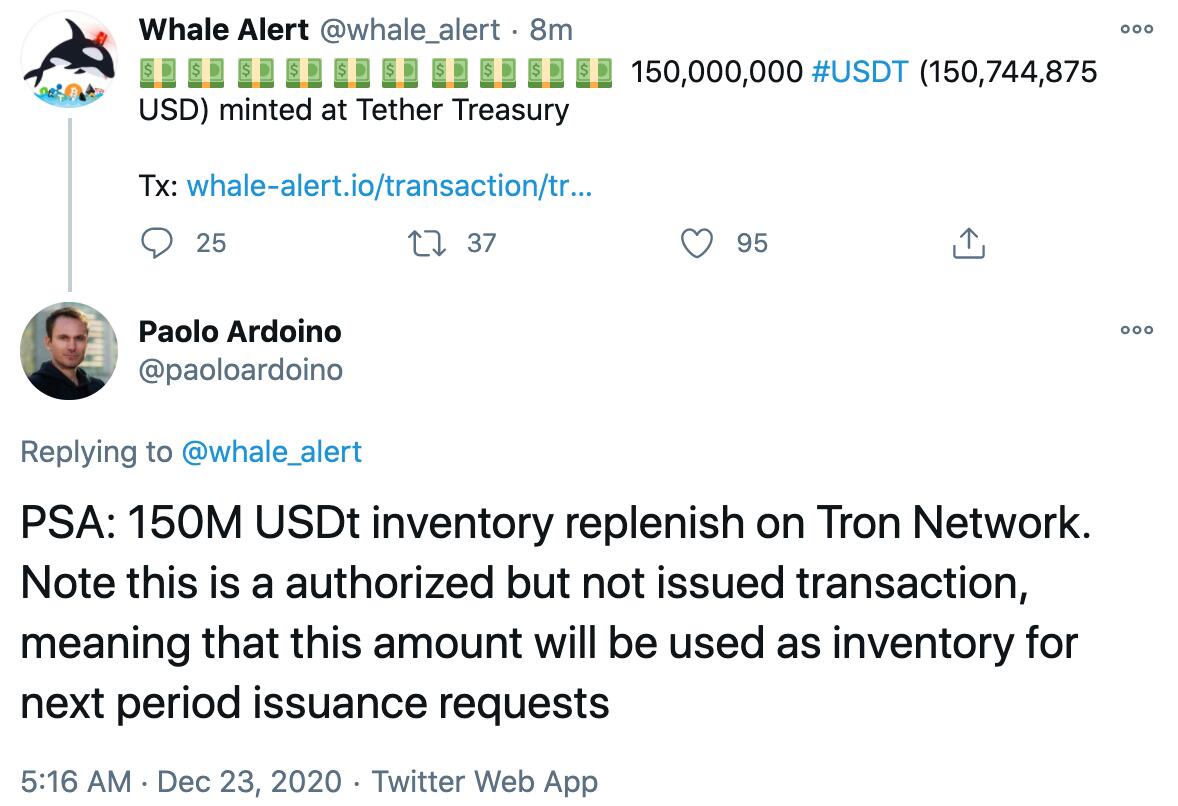Click the reply count showing 25
This screenshot has width=1178, height=806.
click(x=208, y=242)
